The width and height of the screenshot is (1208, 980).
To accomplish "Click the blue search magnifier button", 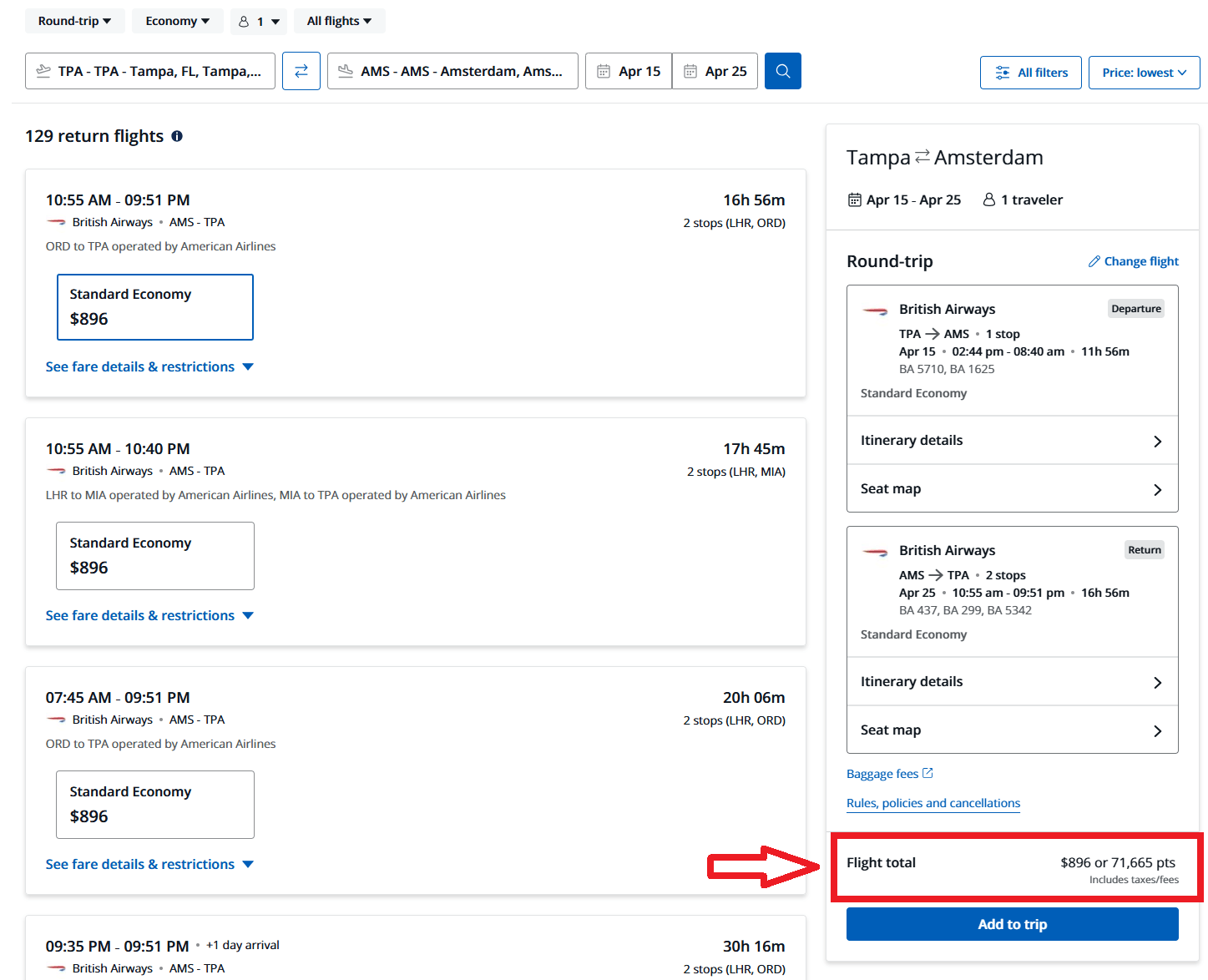I will 782,71.
